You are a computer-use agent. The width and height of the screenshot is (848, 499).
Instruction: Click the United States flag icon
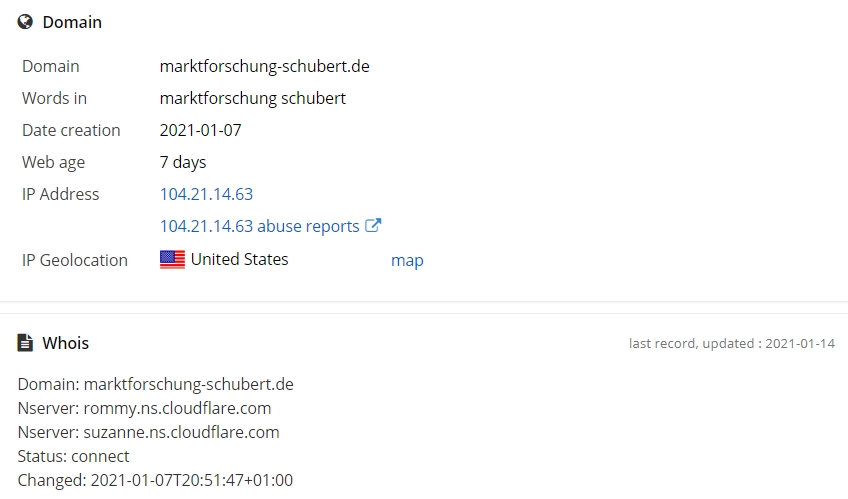coord(173,260)
